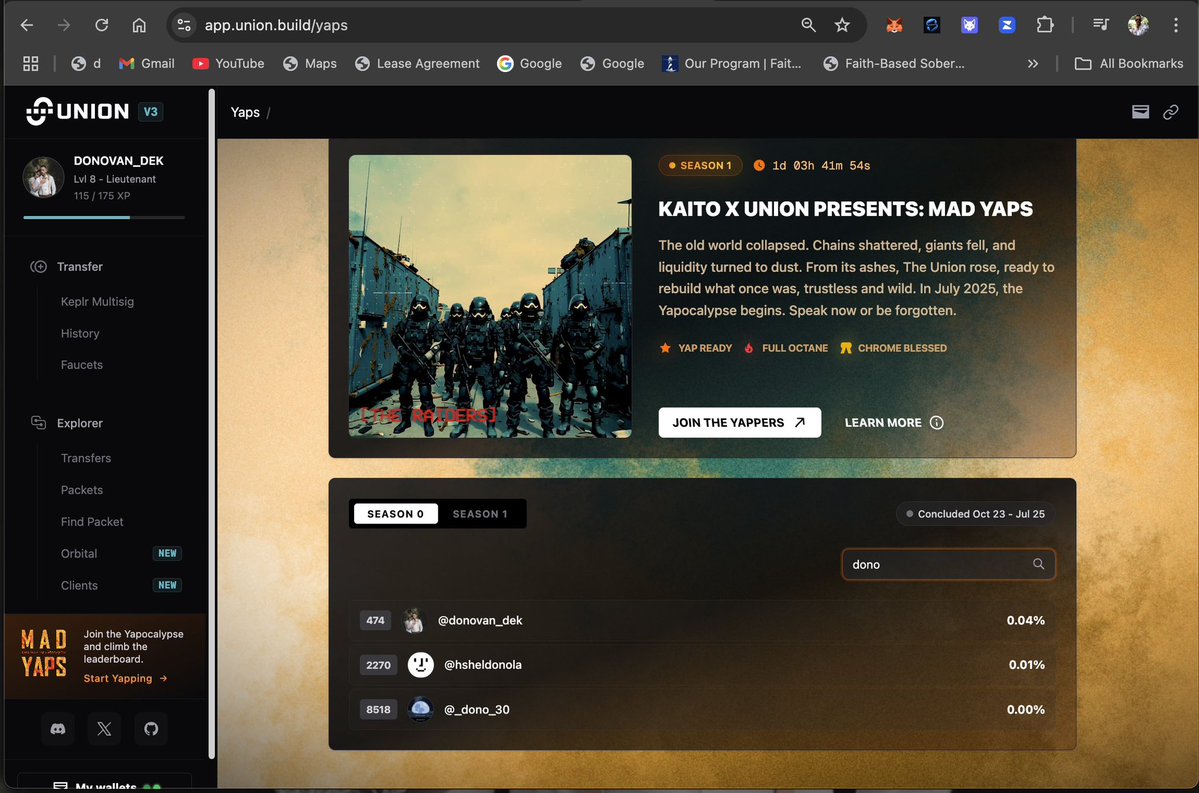The image size is (1199, 793).
Task: Open Find Packet
Action: pos(92,522)
